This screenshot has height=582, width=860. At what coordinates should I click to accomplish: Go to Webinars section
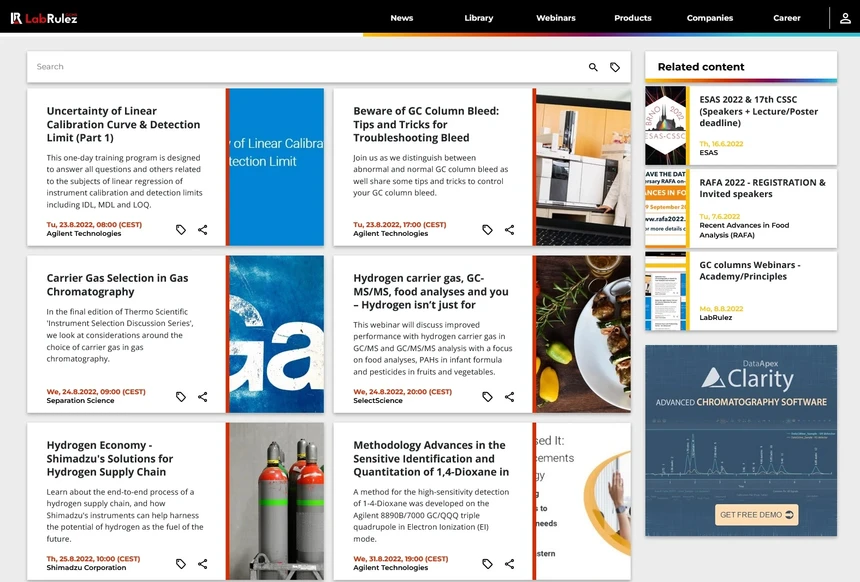click(x=556, y=18)
